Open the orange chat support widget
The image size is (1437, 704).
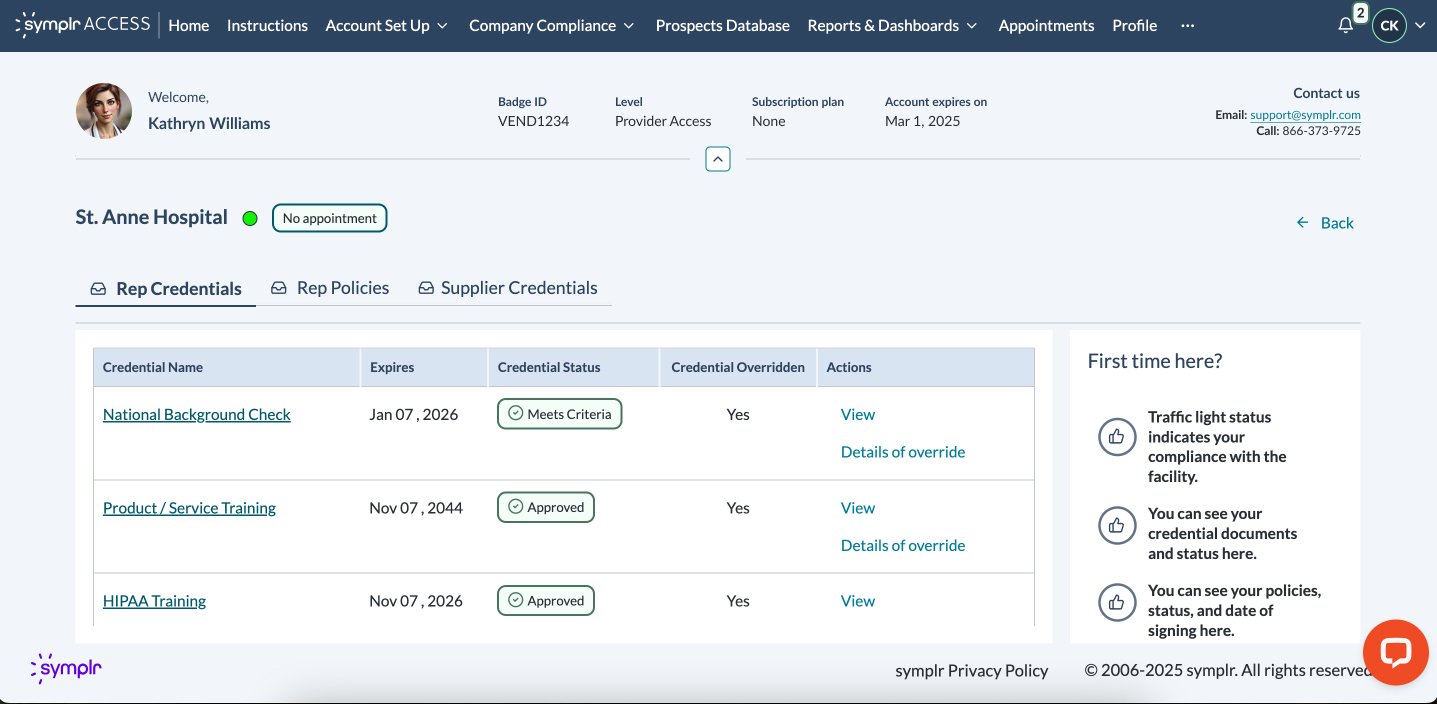click(x=1395, y=652)
